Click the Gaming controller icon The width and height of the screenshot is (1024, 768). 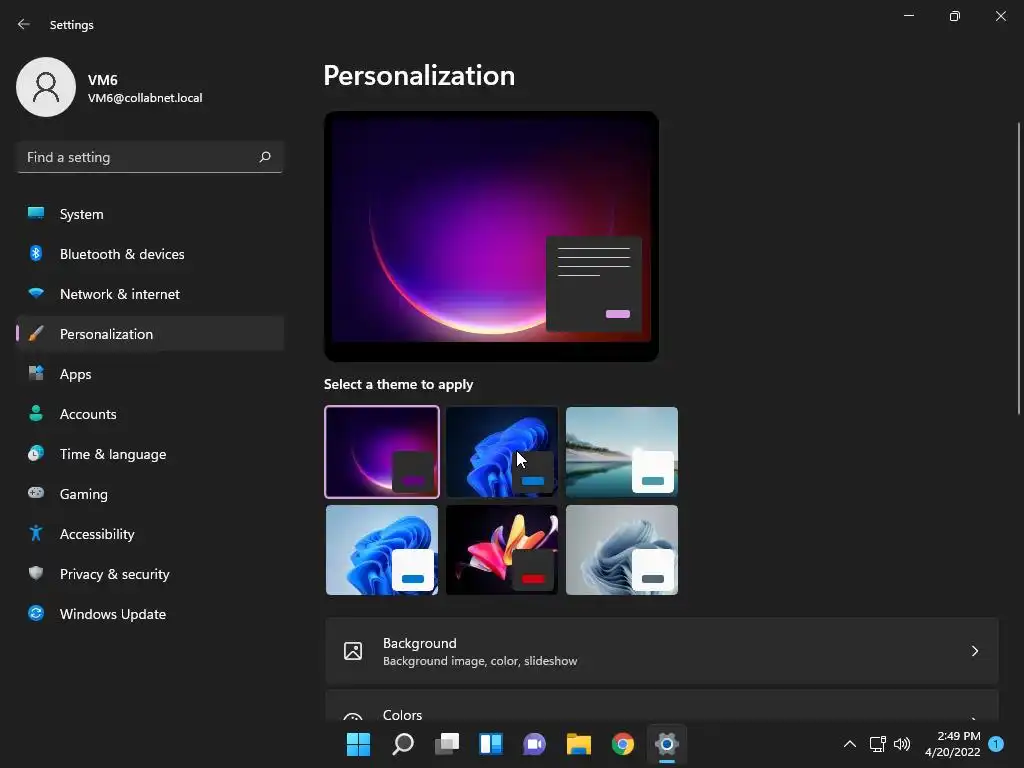[x=36, y=493]
